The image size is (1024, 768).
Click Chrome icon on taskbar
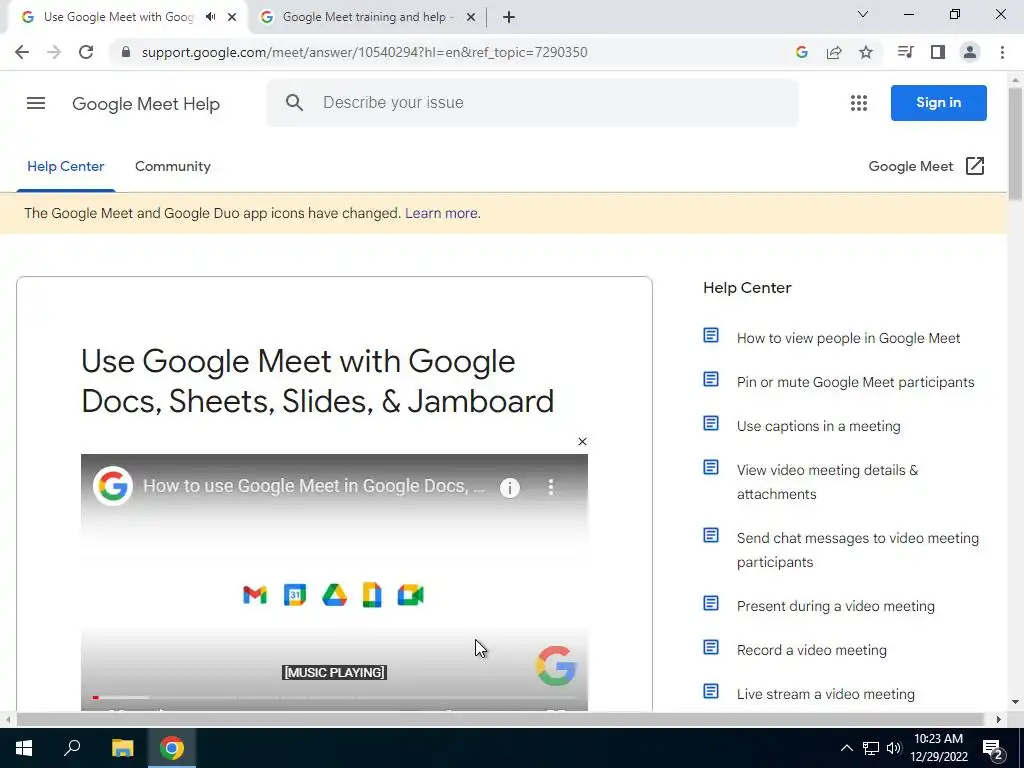(172, 748)
